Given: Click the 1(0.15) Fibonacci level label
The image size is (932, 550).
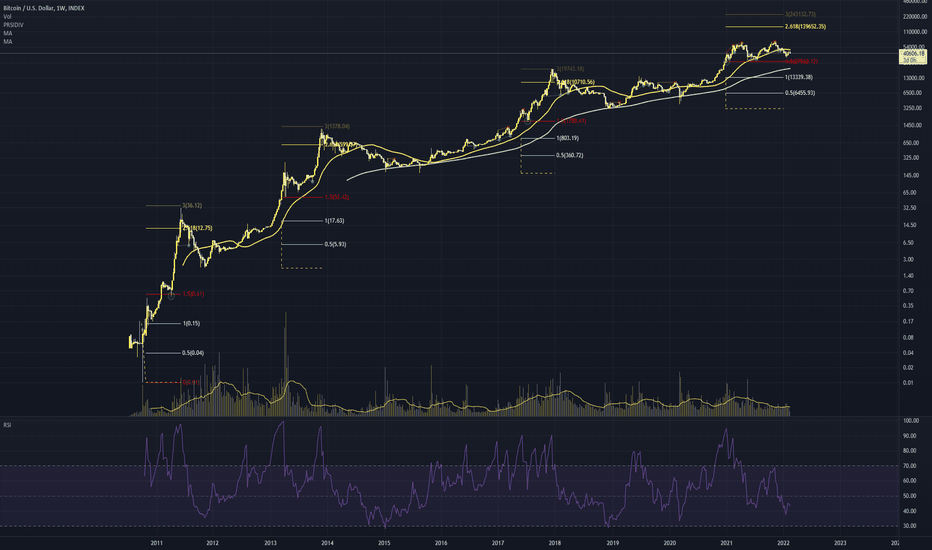Looking at the screenshot, I should [x=191, y=323].
